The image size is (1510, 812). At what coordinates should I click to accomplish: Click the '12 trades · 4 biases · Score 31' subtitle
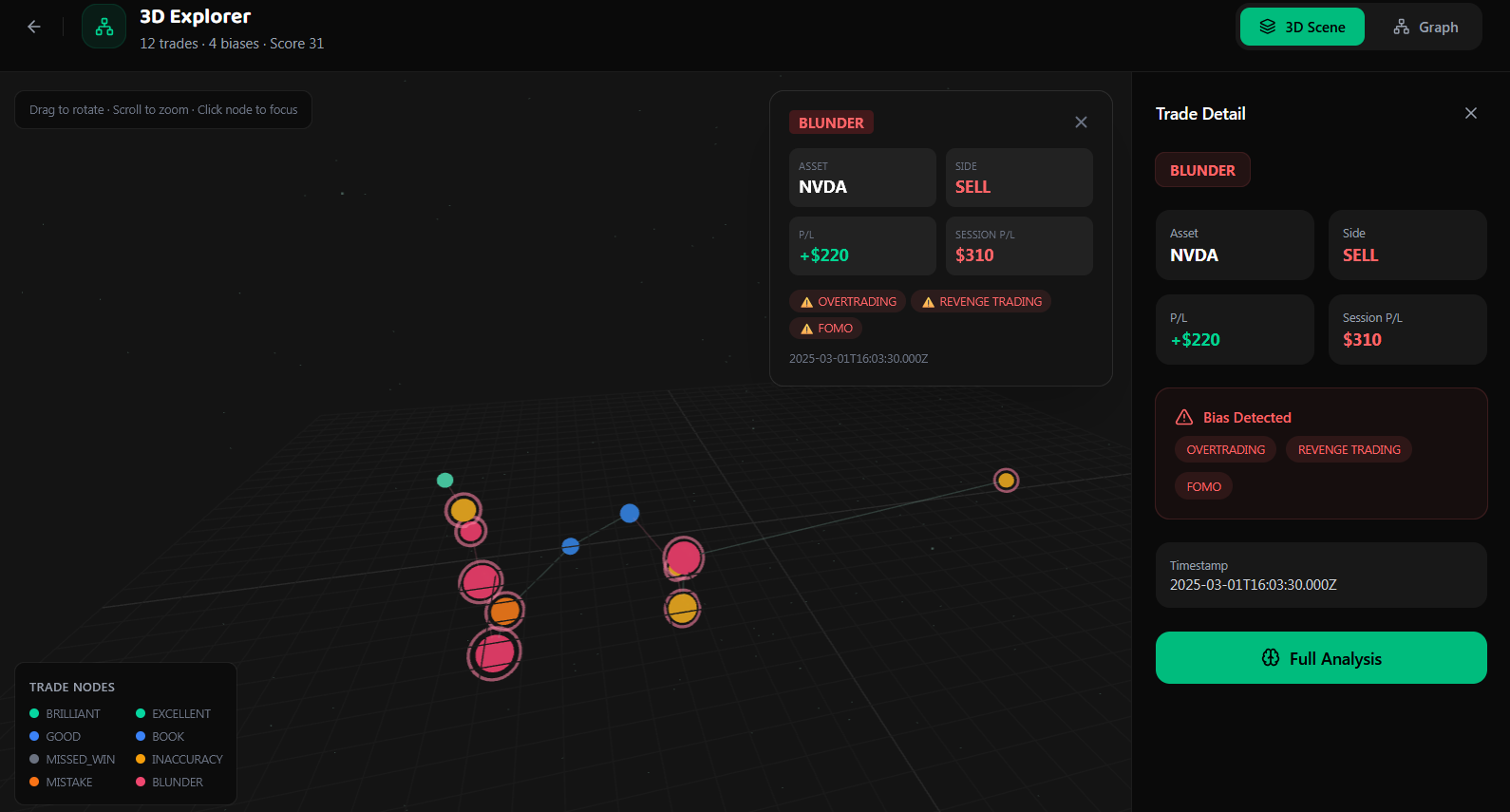(x=232, y=44)
